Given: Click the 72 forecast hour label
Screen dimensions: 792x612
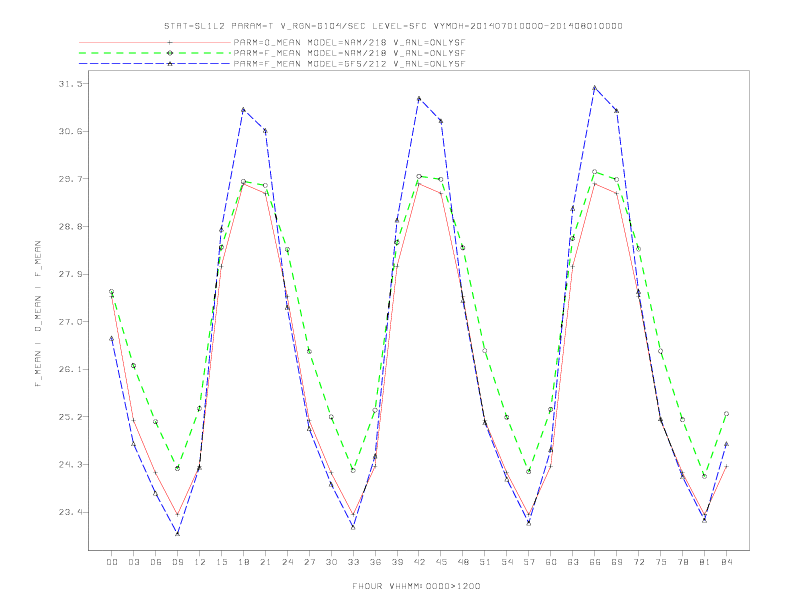Looking at the screenshot, I should [639, 562].
